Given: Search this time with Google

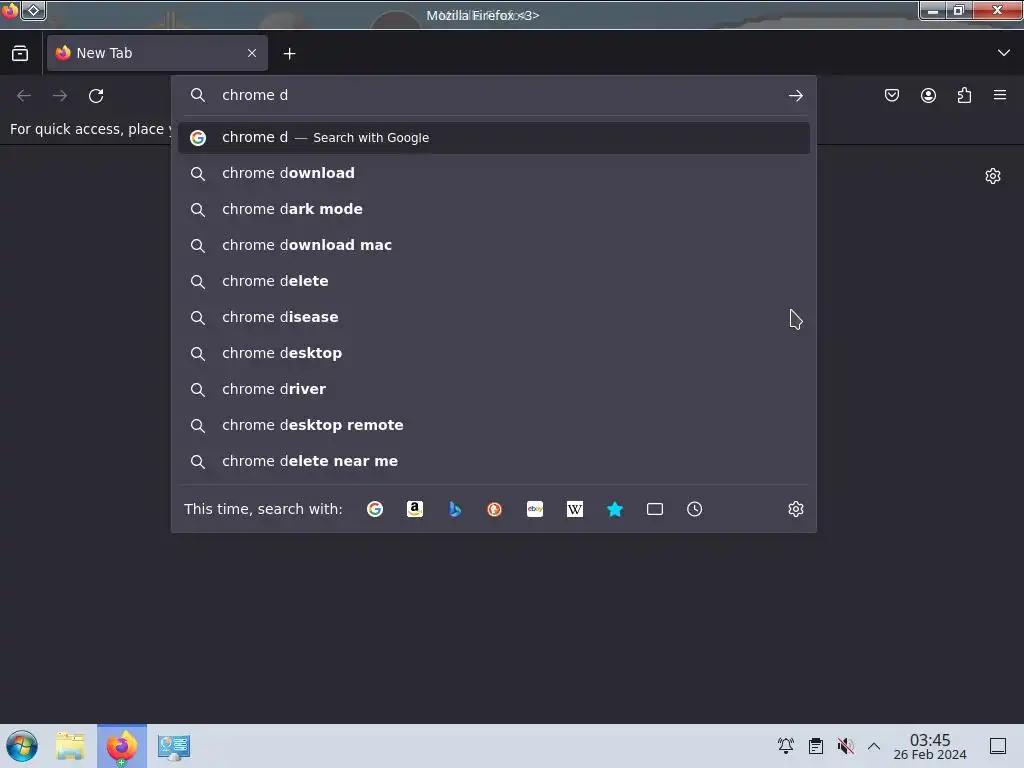Looking at the screenshot, I should click(x=375, y=509).
